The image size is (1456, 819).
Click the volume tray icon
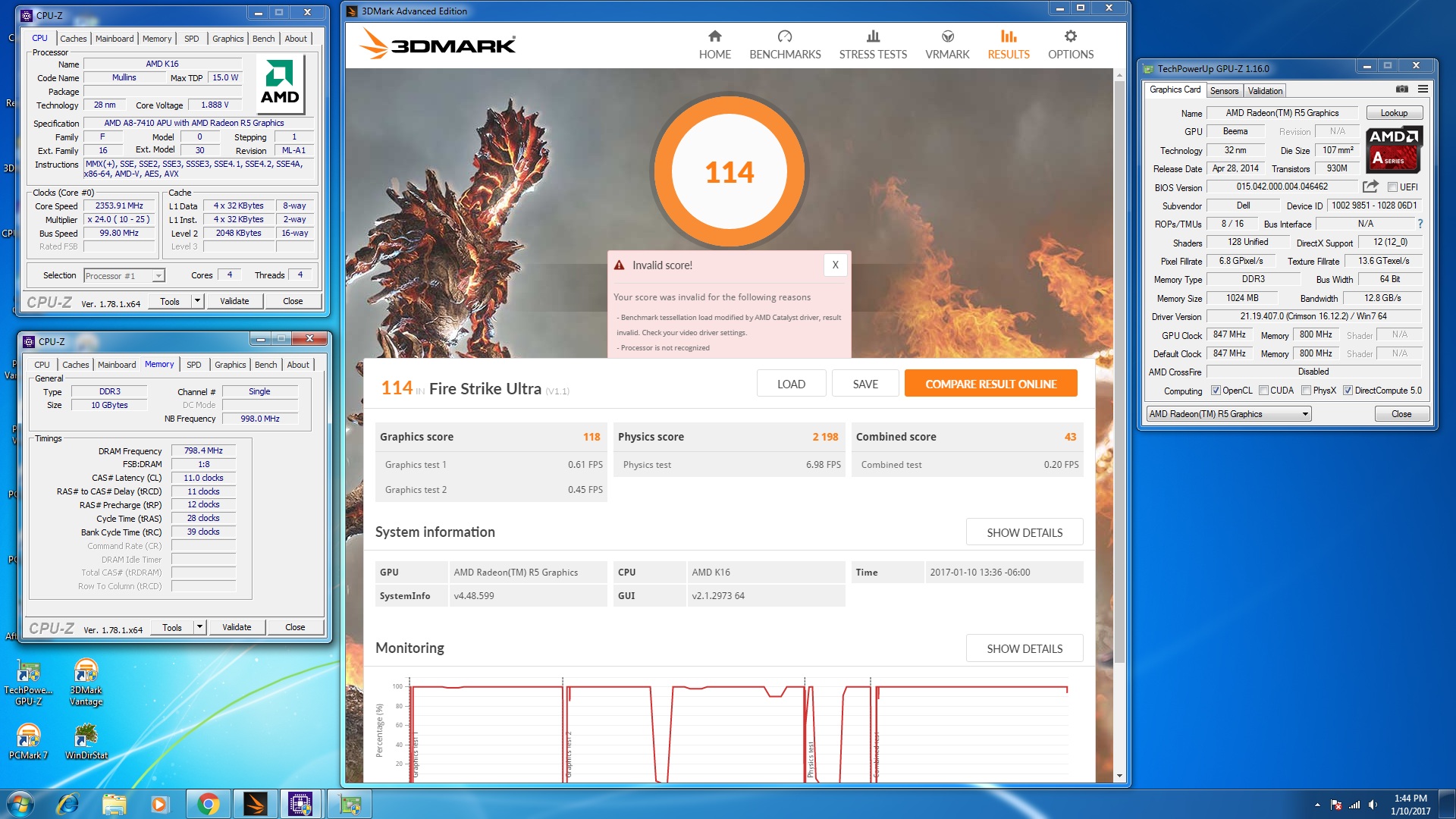coord(1373,805)
